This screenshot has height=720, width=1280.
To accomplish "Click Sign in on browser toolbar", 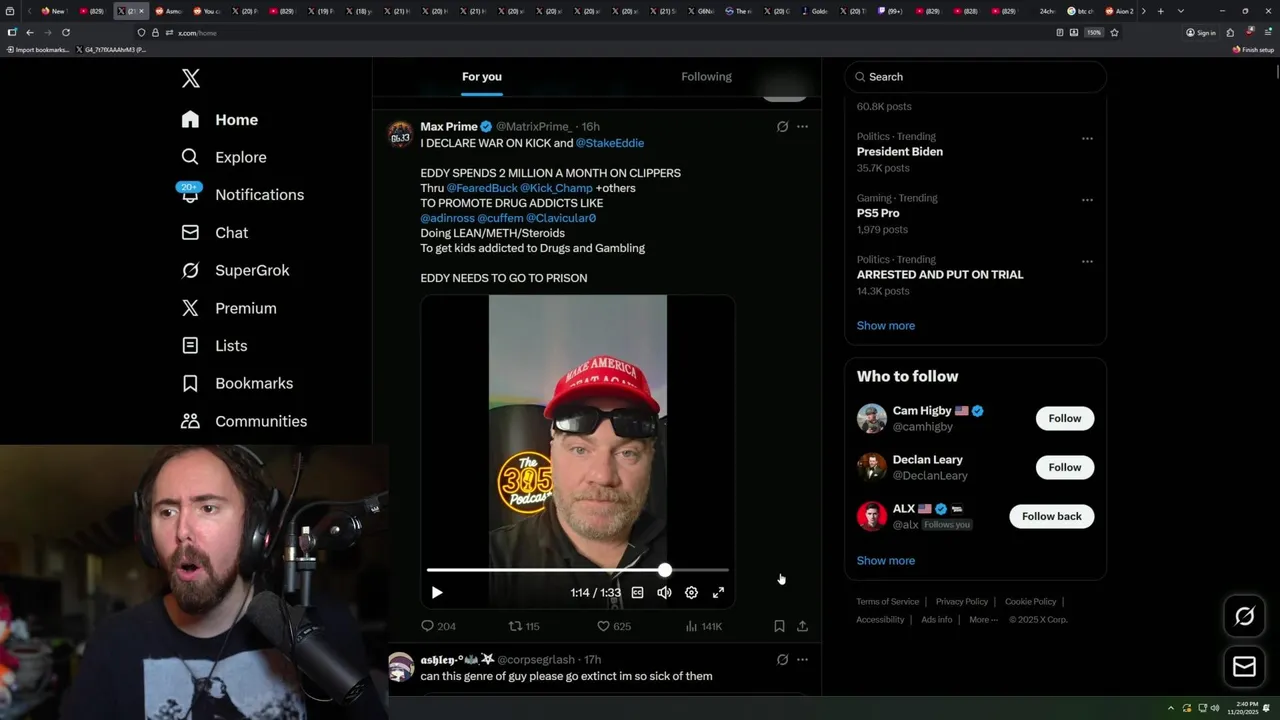I will click(1201, 33).
